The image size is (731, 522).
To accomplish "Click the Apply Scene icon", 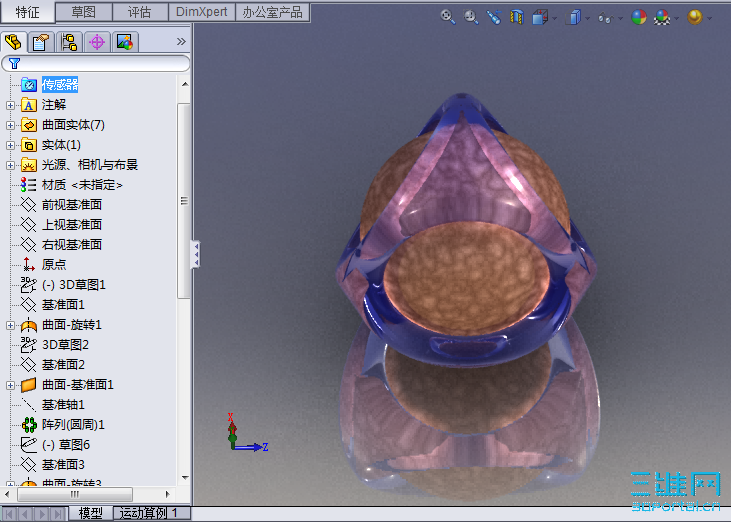I will pos(662,18).
